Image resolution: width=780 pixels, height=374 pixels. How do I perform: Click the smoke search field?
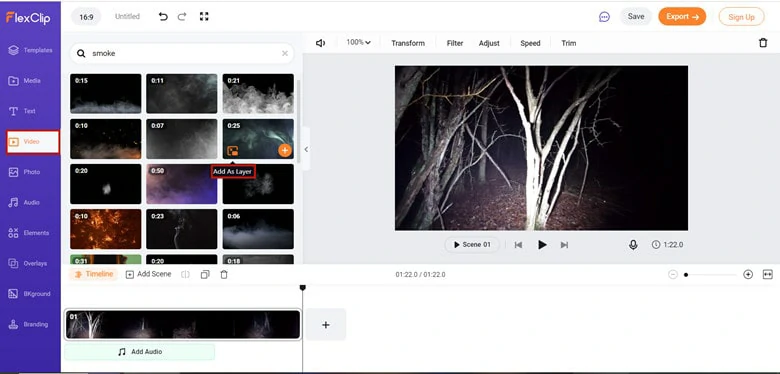click(x=182, y=53)
